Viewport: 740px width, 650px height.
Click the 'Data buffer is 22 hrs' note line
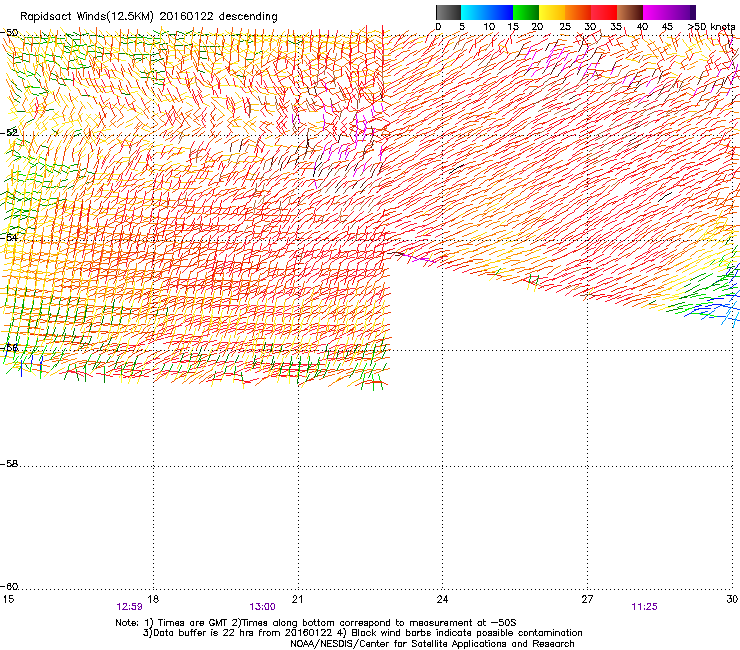pos(362,633)
